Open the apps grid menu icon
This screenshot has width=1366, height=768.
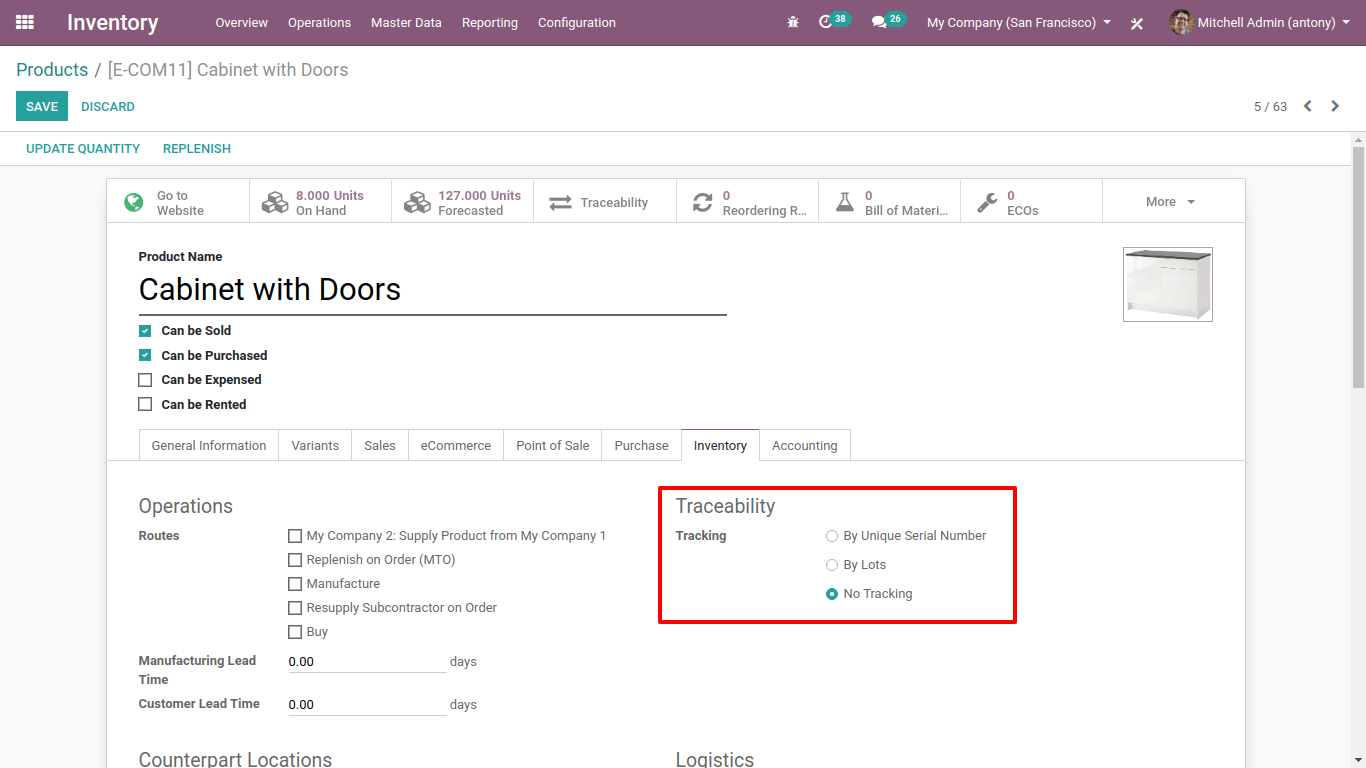coord(25,22)
